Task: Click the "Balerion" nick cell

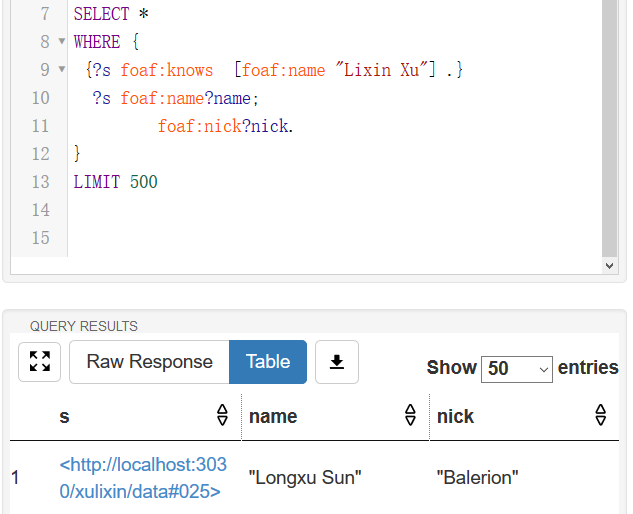Action: pos(477,478)
